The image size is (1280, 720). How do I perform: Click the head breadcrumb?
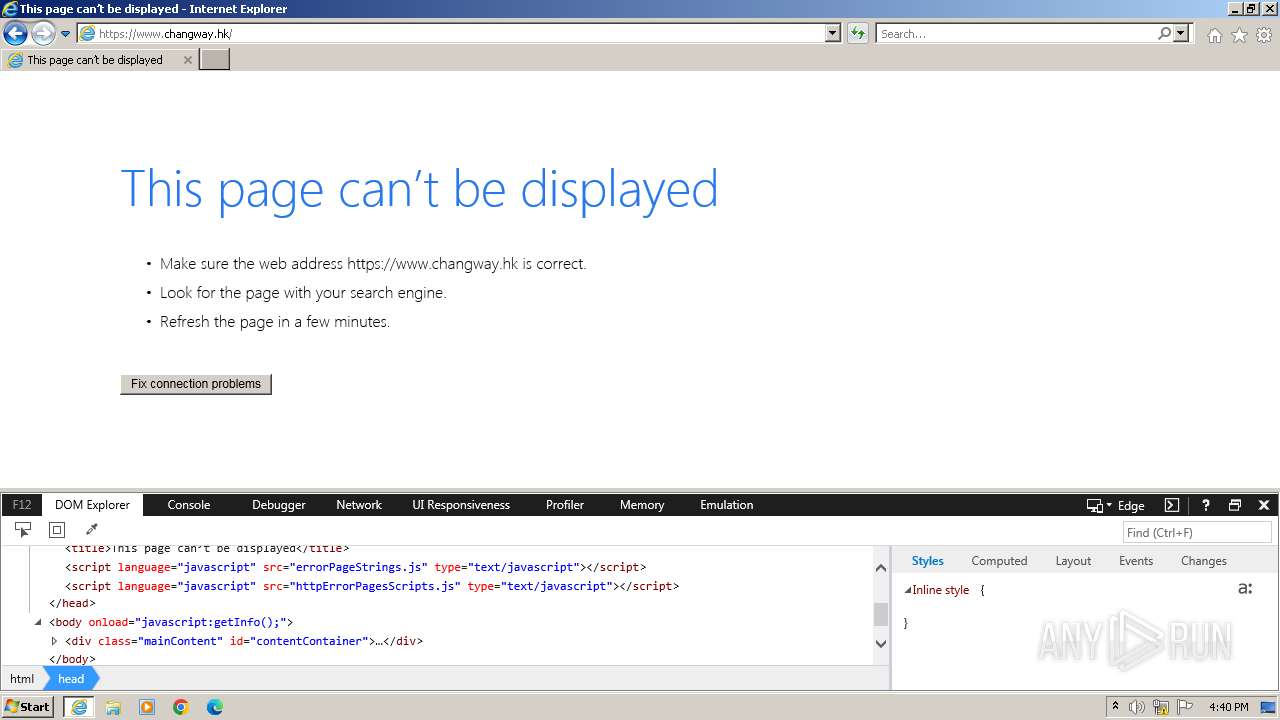click(x=71, y=679)
